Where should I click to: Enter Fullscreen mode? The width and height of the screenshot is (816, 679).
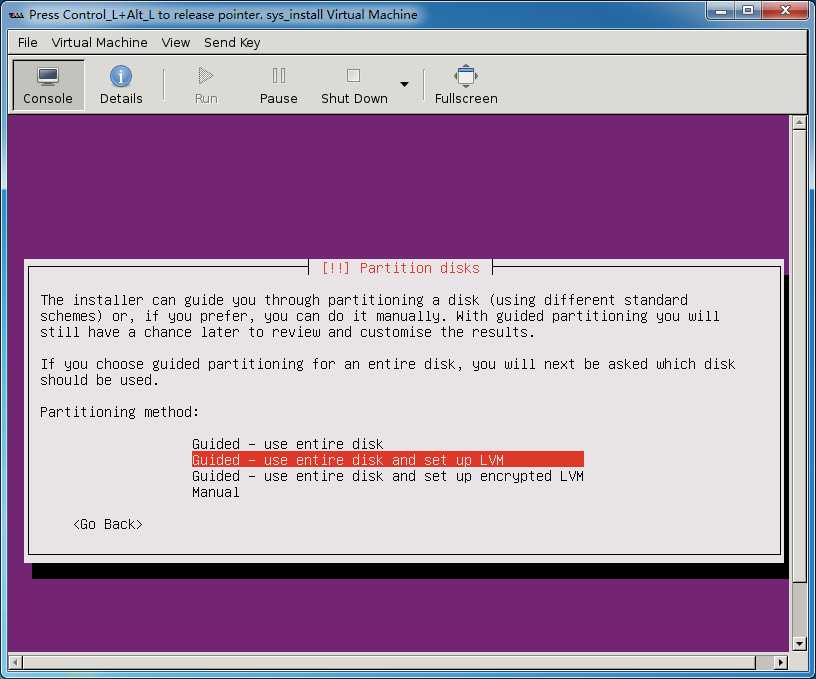coord(466,85)
